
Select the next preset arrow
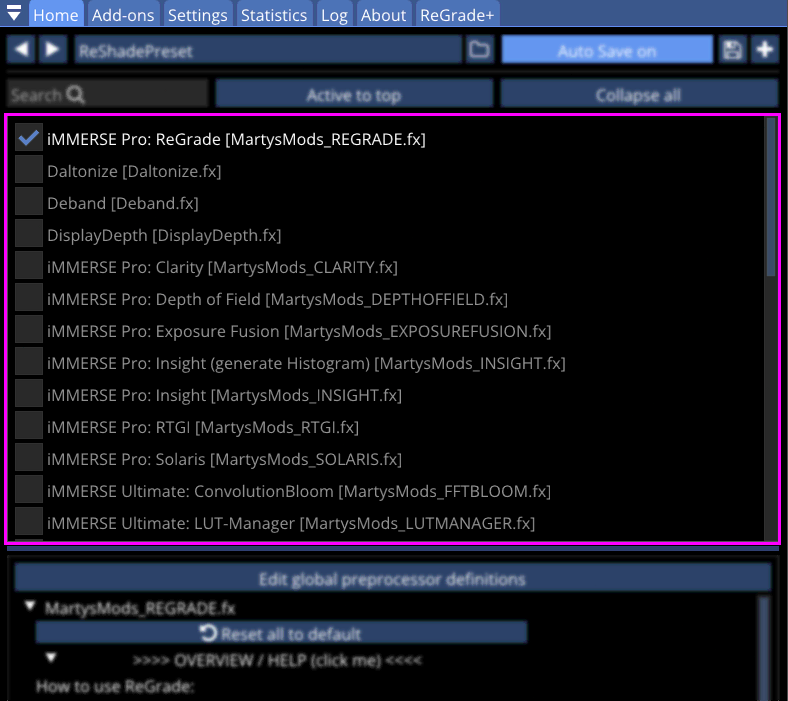[52, 49]
